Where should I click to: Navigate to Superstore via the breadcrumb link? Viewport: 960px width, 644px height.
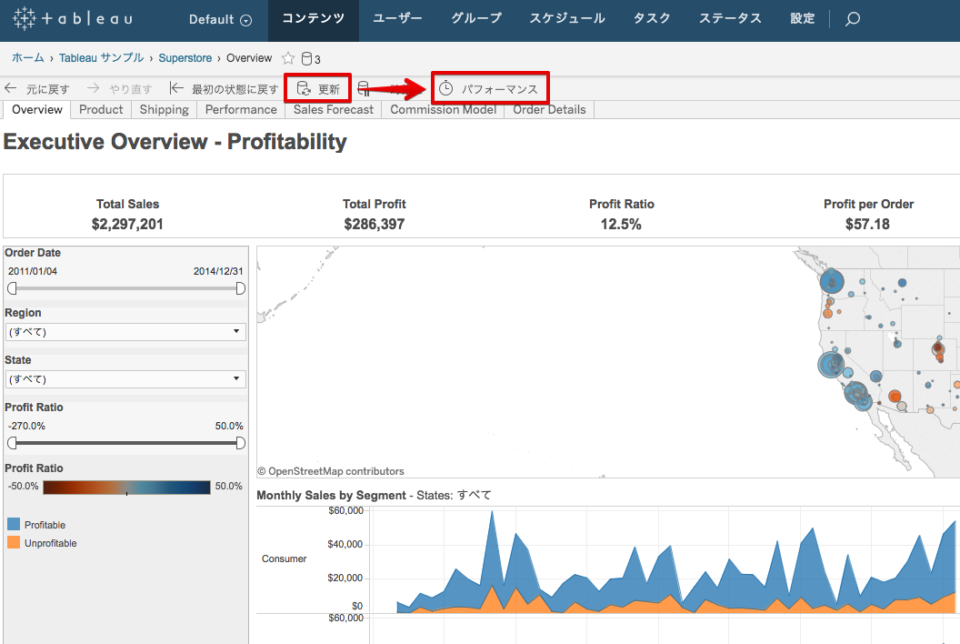point(185,58)
